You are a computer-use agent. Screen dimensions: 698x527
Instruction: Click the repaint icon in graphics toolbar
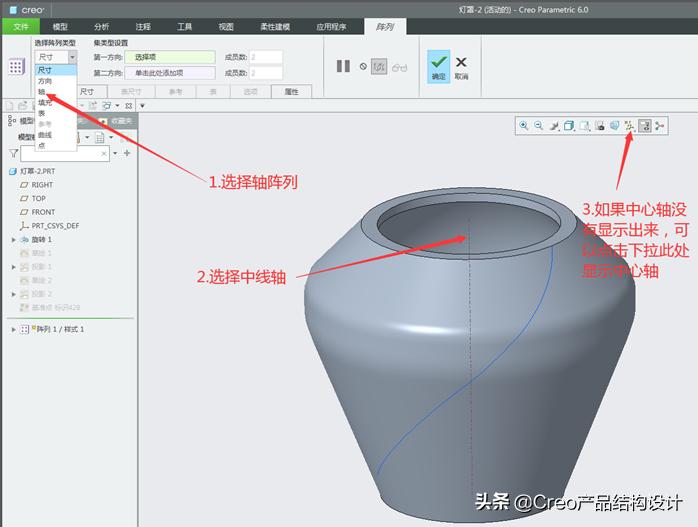tap(554, 126)
